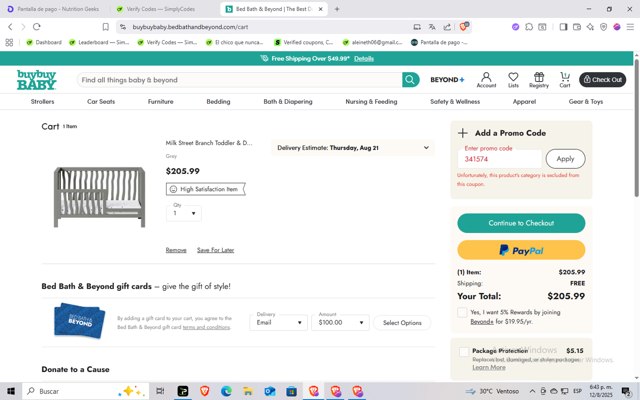Viewport: 640px width, 400px height.
Task: Open the Bath & Diapering menu
Action: (x=288, y=102)
